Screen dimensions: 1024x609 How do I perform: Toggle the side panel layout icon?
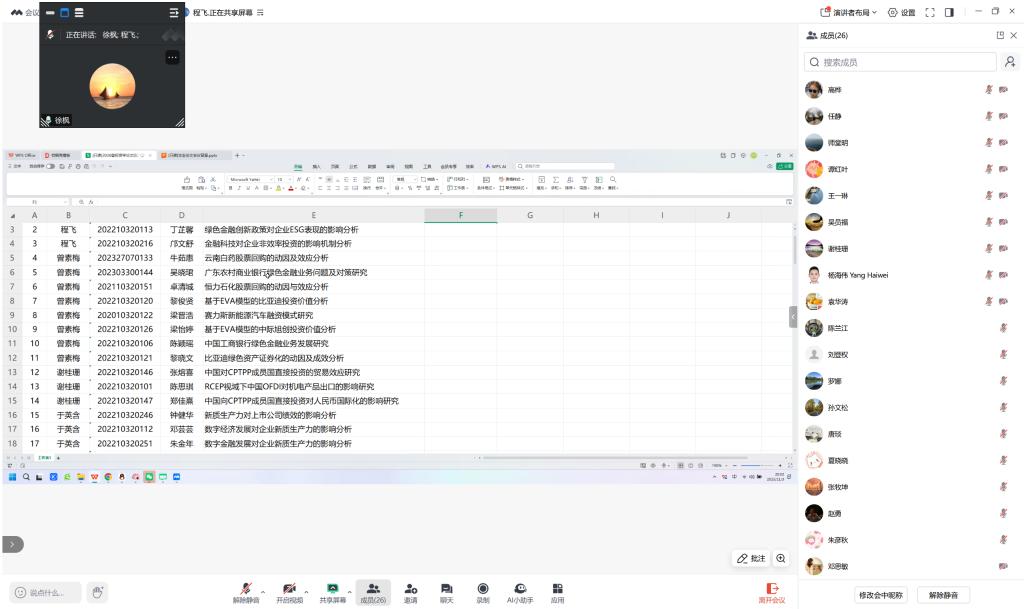pyautogui.click(x=949, y=12)
